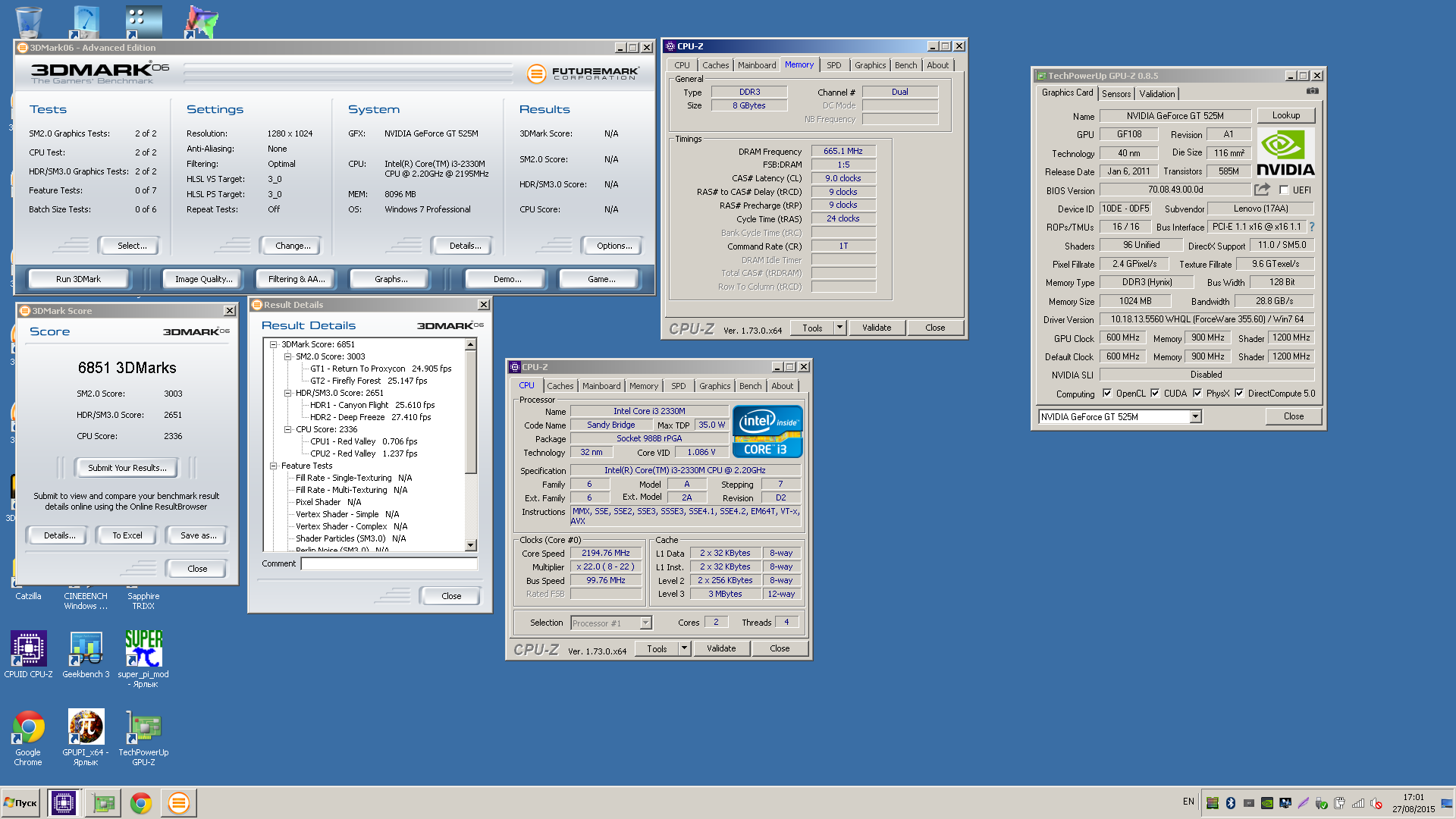Click the taskbar clock 17:01
1456x819 pixels.
click(1414, 797)
